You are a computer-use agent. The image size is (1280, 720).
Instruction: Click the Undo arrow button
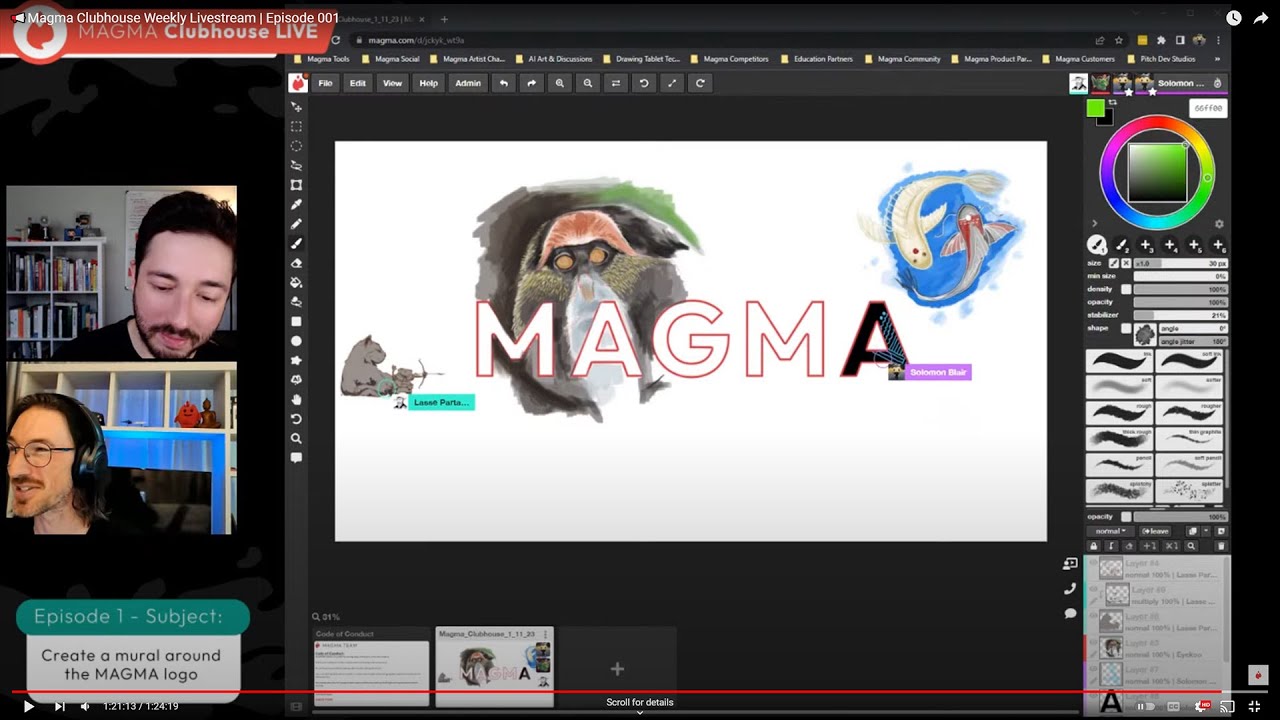(503, 83)
